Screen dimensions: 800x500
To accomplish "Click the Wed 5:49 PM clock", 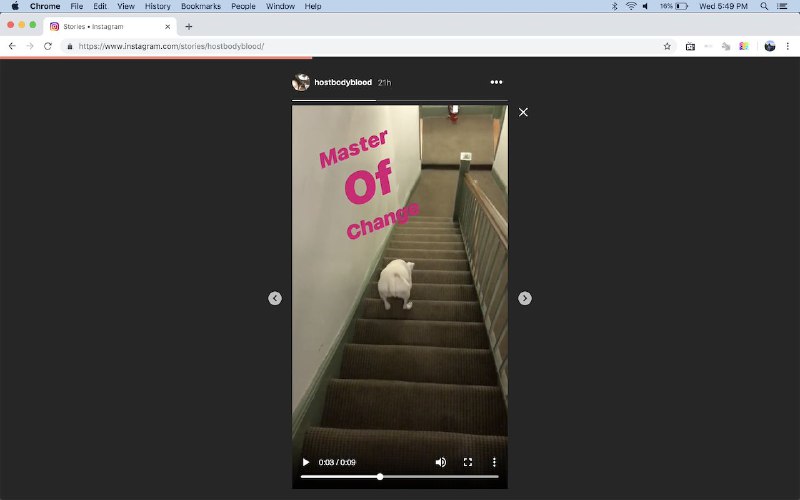I will pyautogui.click(x=723, y=6).
